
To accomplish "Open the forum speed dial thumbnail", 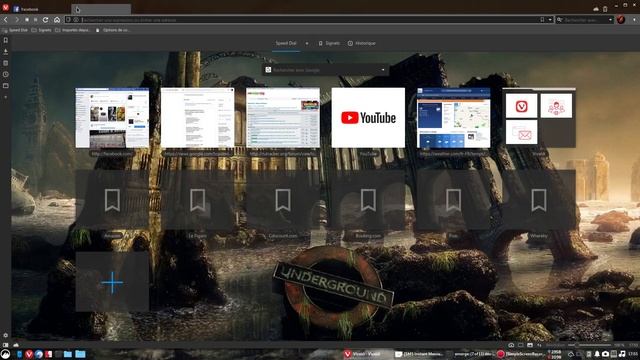I will coord(283,118).
